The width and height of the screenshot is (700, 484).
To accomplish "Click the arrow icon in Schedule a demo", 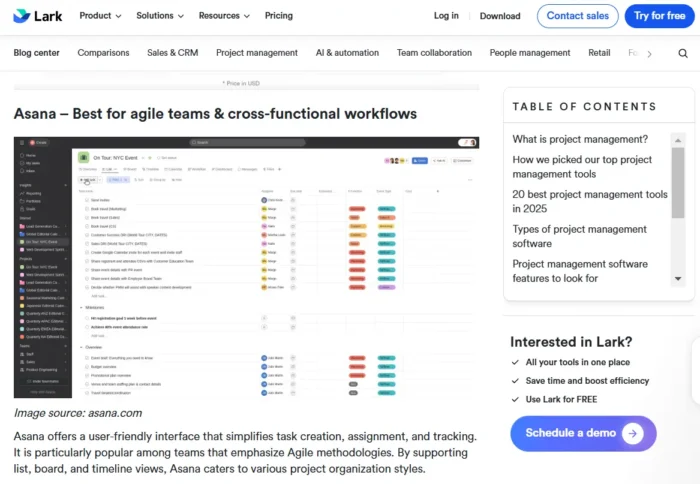I will tap(631, 433).
